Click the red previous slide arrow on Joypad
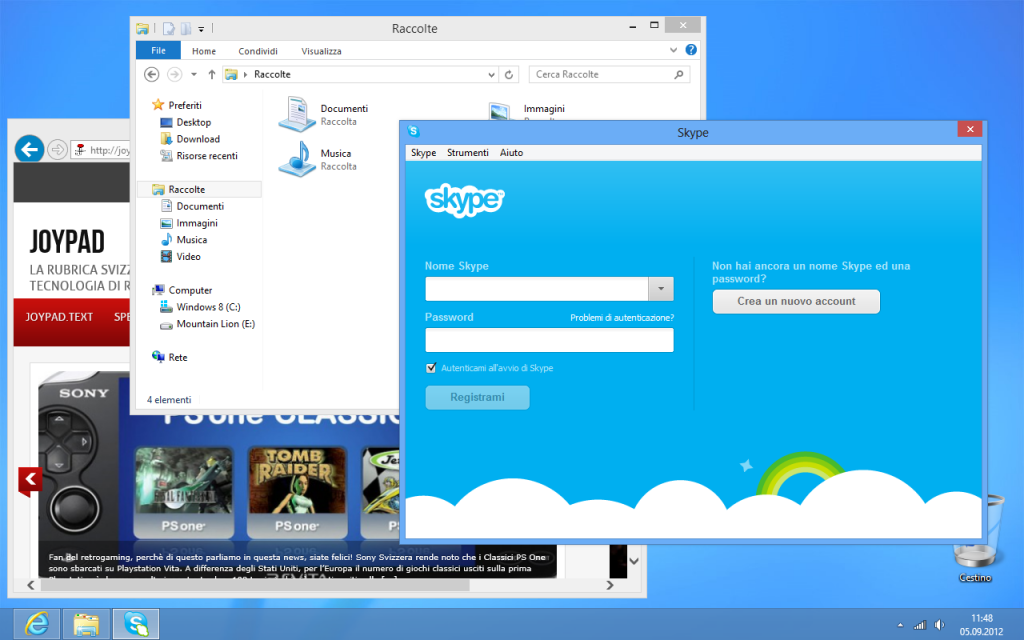Image resolution: width=1024 pixels, height=640 pixels. pyautogui.click(x=30, y=481)
